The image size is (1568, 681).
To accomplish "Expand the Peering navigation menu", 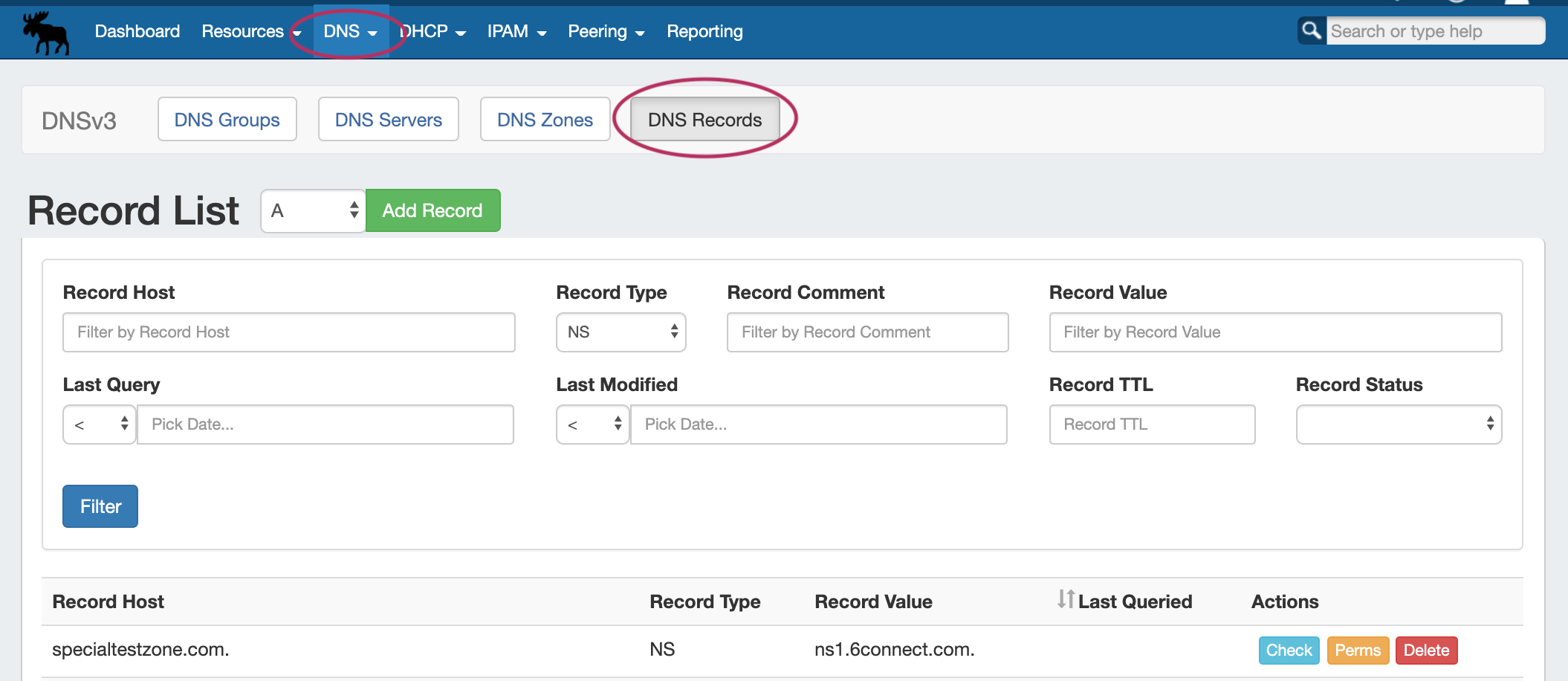I will (606, 31).
